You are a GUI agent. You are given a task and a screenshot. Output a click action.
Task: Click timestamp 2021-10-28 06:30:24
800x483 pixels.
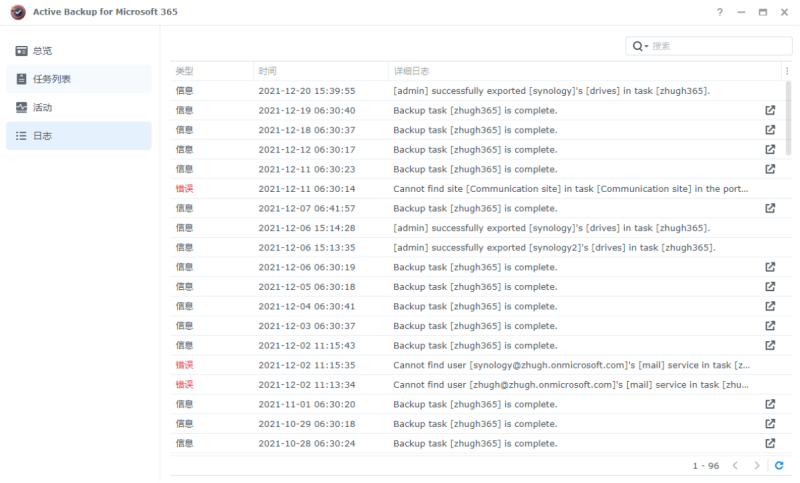[307, 443]
